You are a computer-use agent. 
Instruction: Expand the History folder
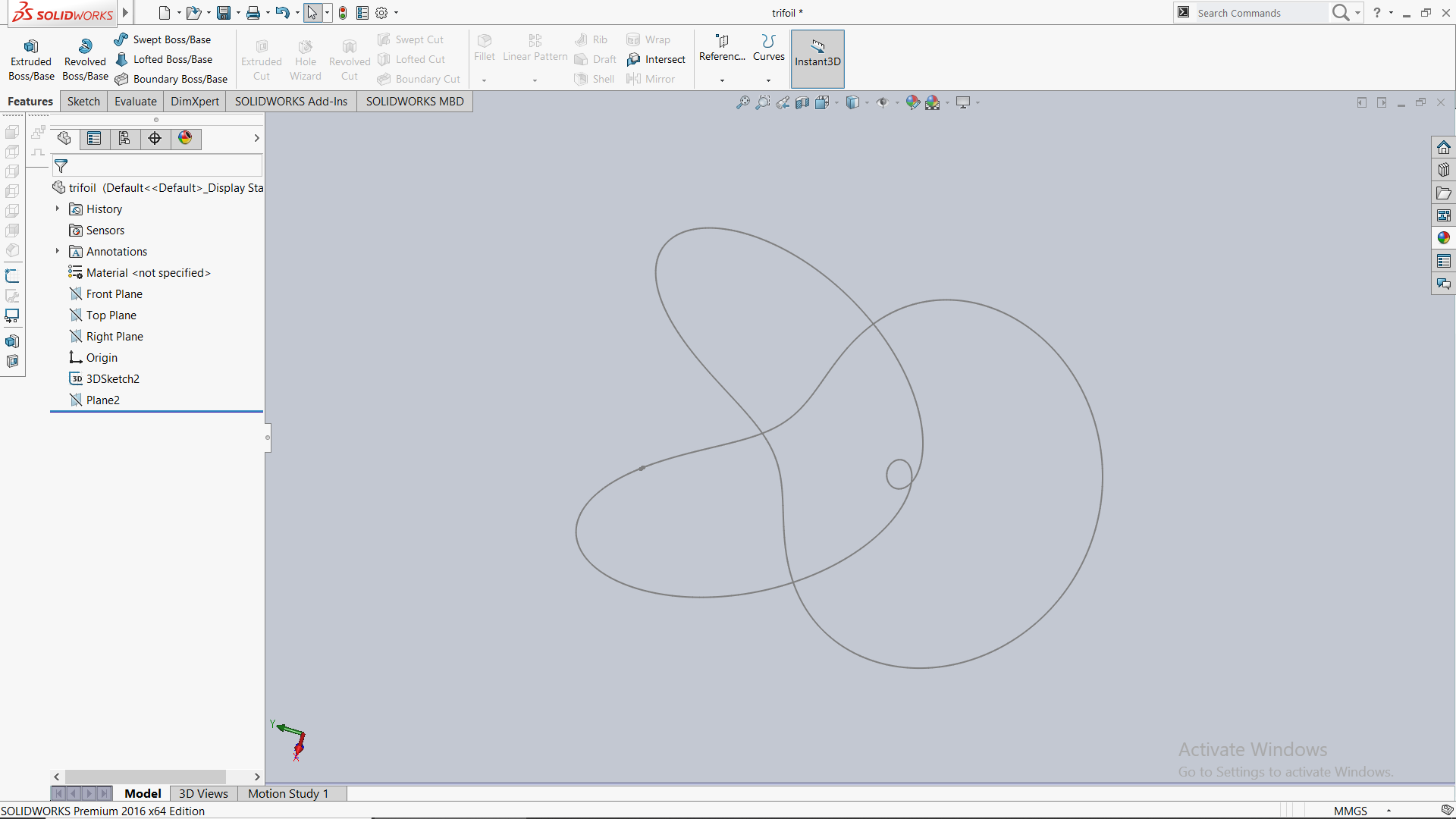pyautogui.click(x=58, y=209)
